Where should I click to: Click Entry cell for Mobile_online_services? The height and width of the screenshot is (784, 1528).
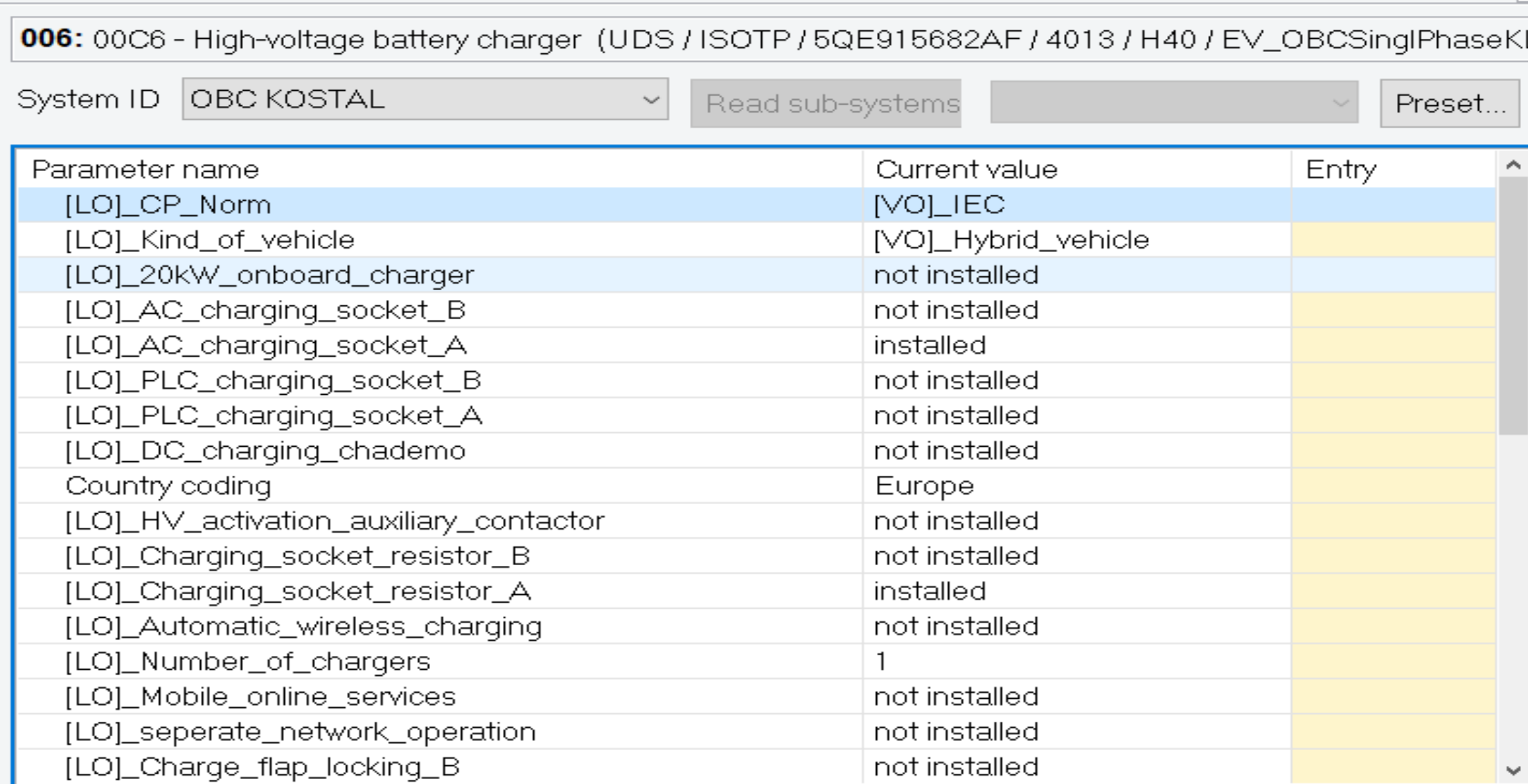coord(1392,697)
